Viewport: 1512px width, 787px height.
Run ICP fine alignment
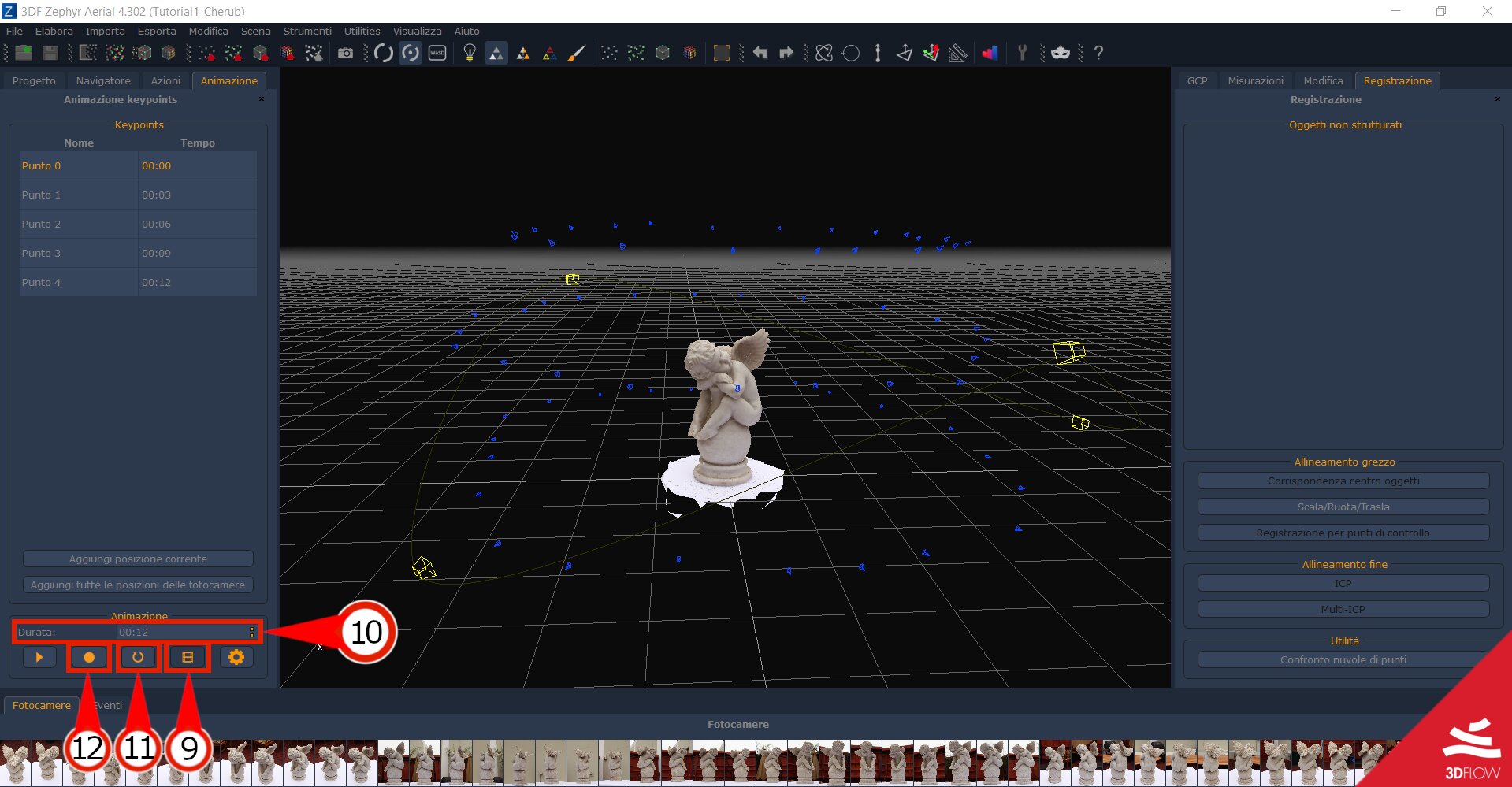pos(1343,583)
